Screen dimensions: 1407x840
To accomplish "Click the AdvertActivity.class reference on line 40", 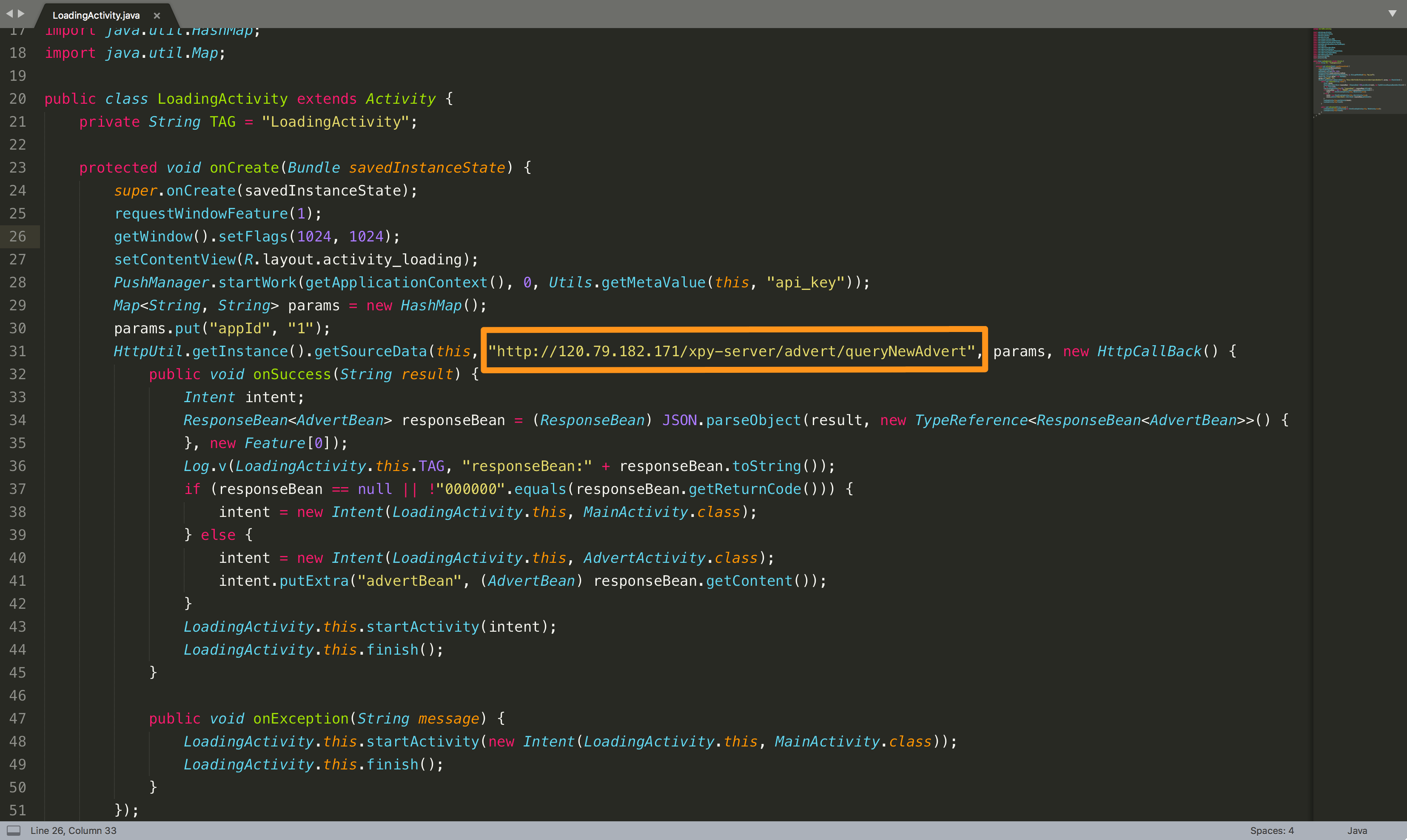I will pyautogui.click(x=670, y=558).
